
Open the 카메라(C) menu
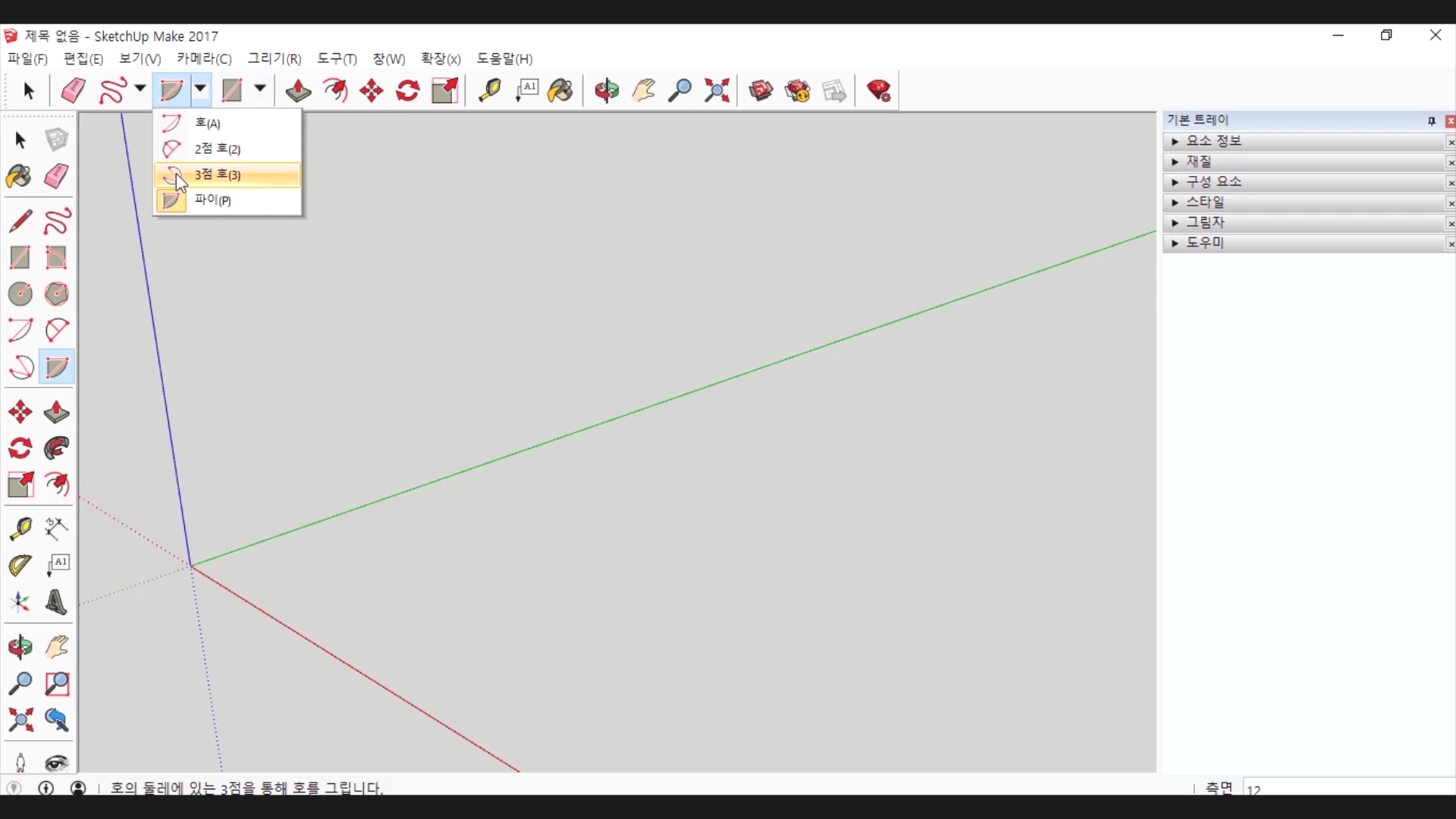tap(203, 58)
